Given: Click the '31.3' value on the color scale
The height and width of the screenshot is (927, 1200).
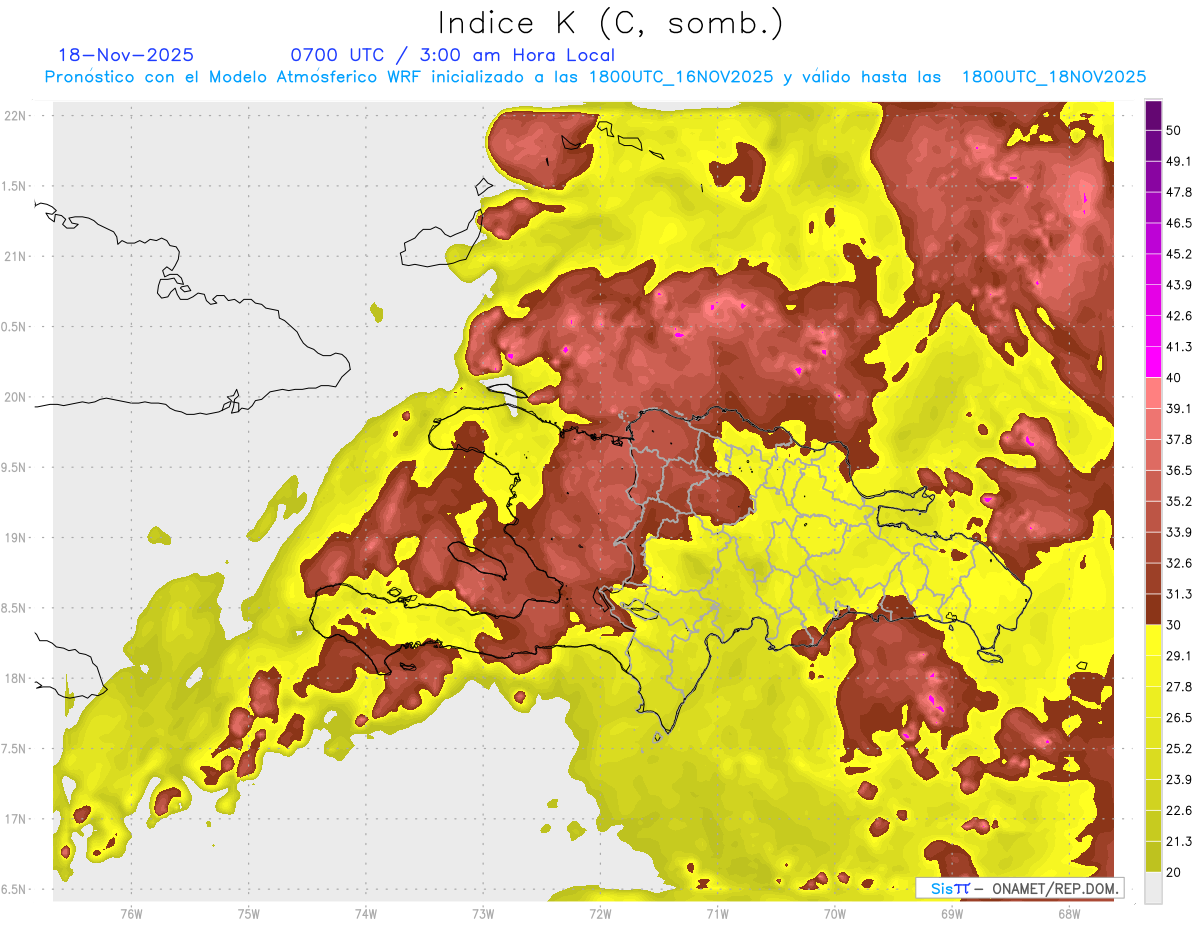Looking at the screenshot, I should point(1179,594).
